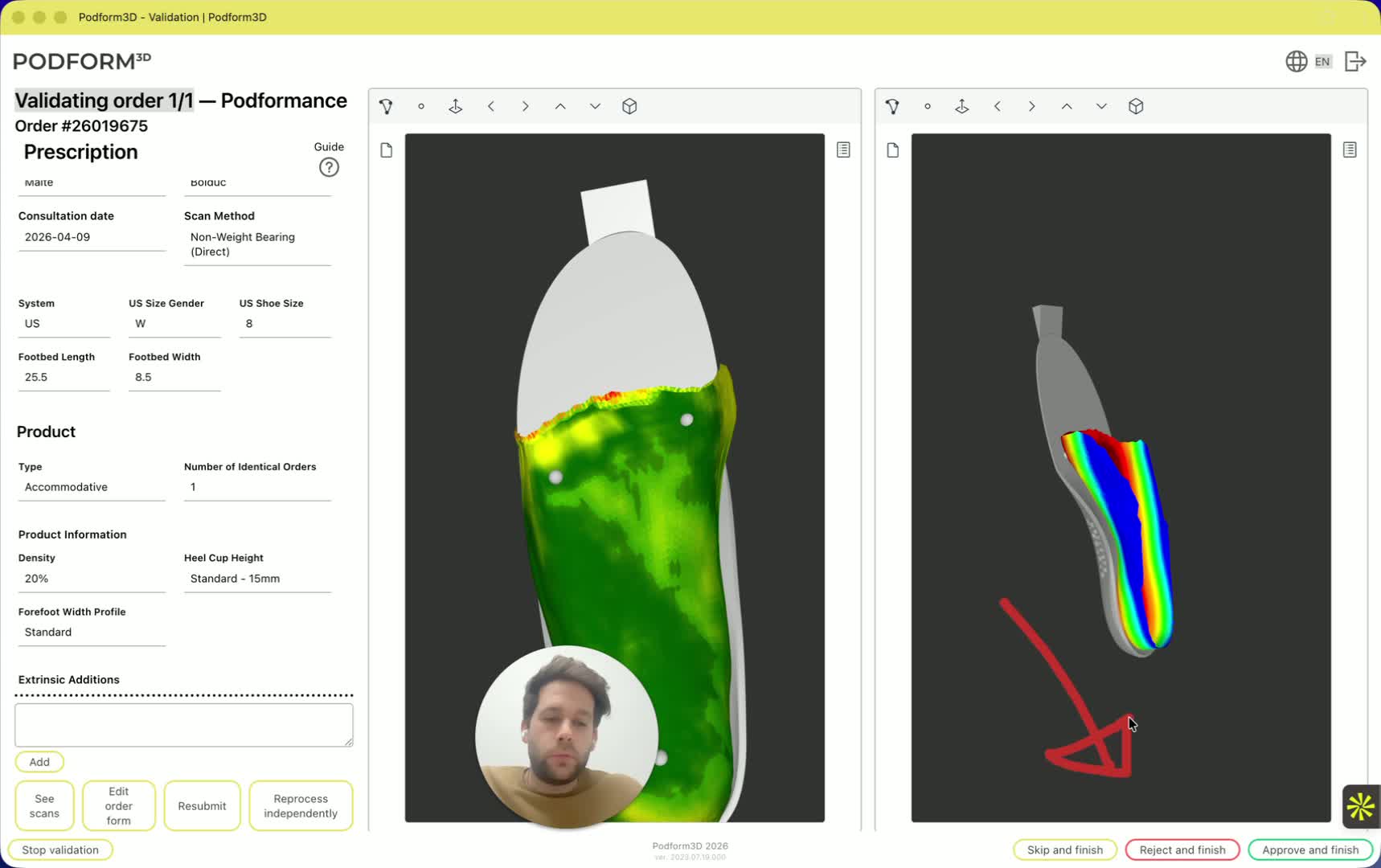1381x868 pixels.
Task: Open the document icon beside left viewer
Action: coord(387,150)
